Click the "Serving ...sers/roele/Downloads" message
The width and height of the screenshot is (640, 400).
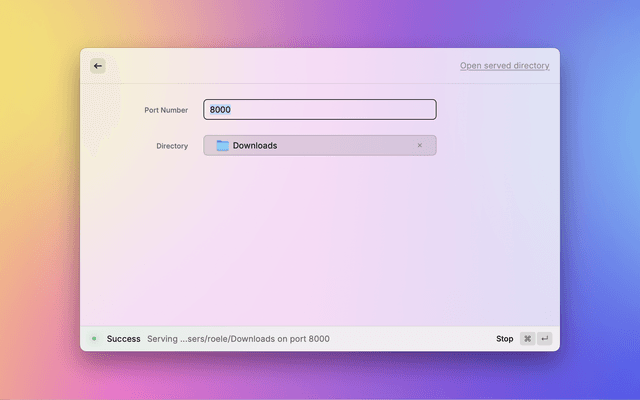[238, 339]
